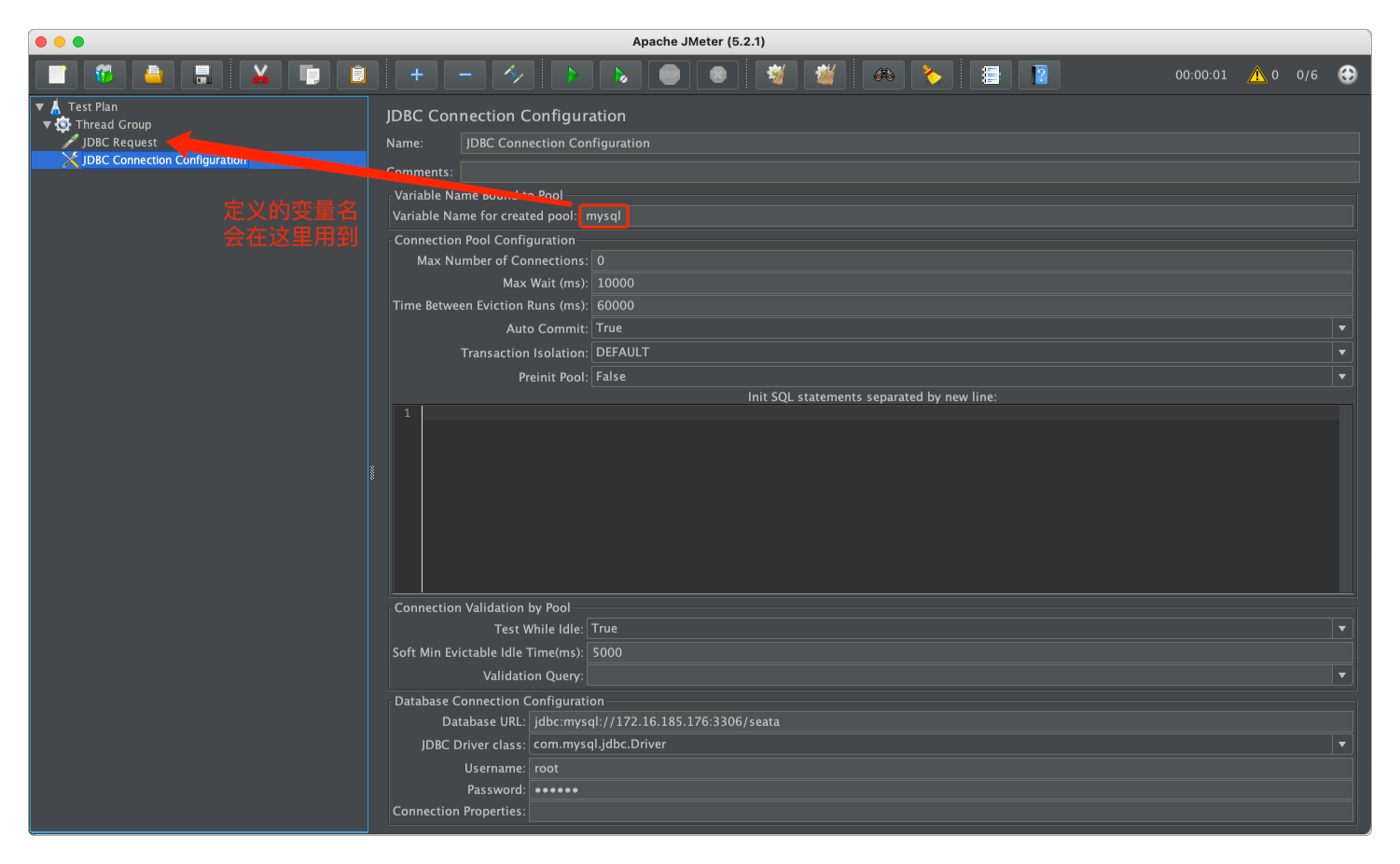Collapse the Thread Group tree node

coord(47,124)
